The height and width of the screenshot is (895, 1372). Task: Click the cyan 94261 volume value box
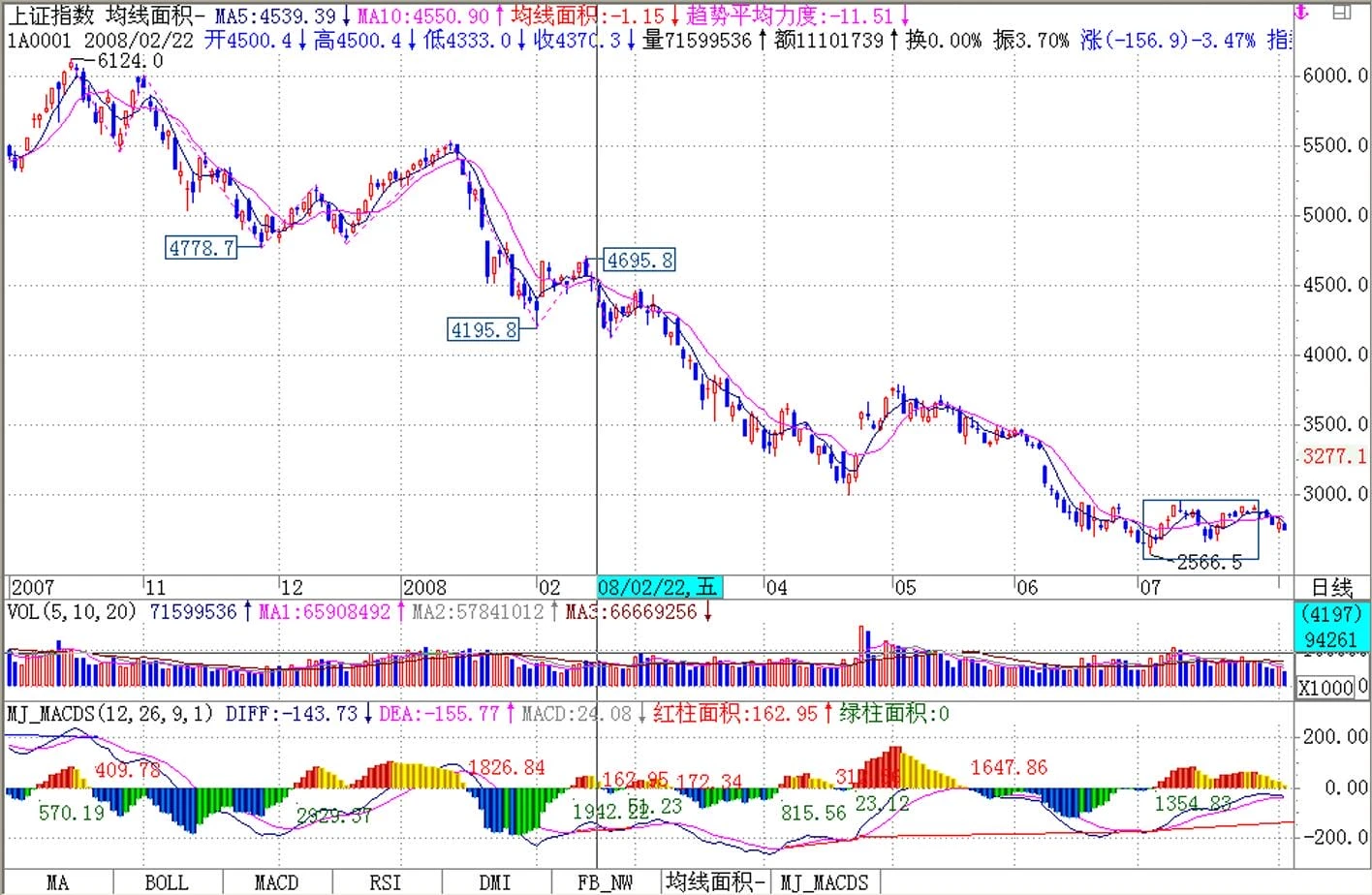[x=1330, y=639]
